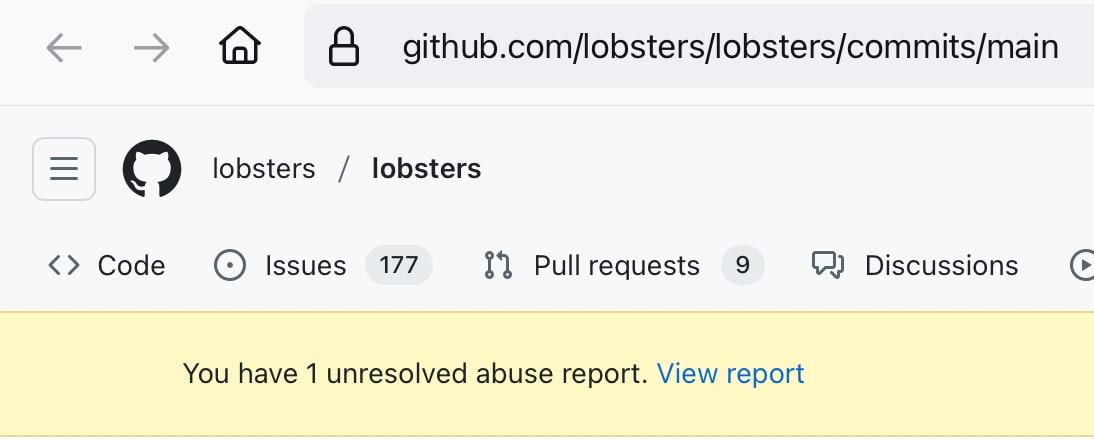The image size is (1094, 442).
Task: Click the address bar URL field
Action: tap(699, 47)
